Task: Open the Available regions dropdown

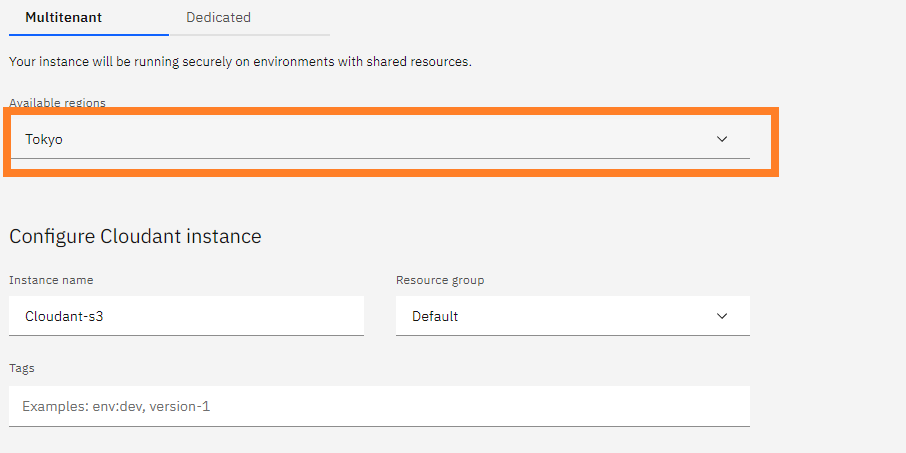Action: 380,139
